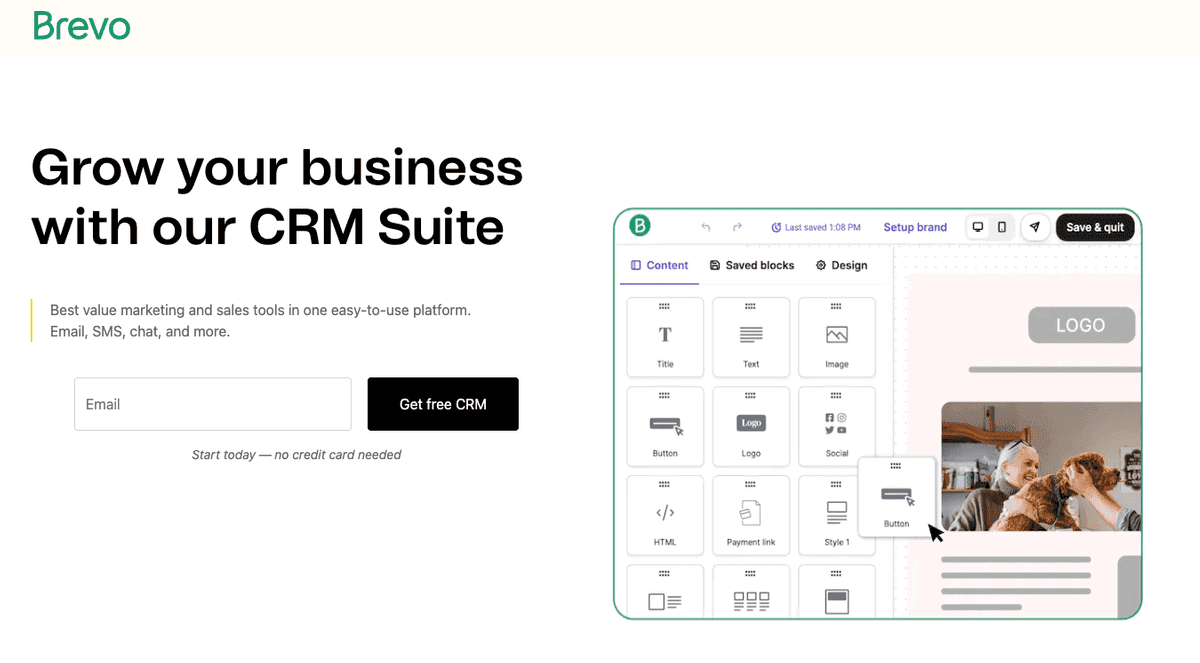This screenshot has height=663, width=1200.
Task: Open the Design tab
Action: click(841, 265)
